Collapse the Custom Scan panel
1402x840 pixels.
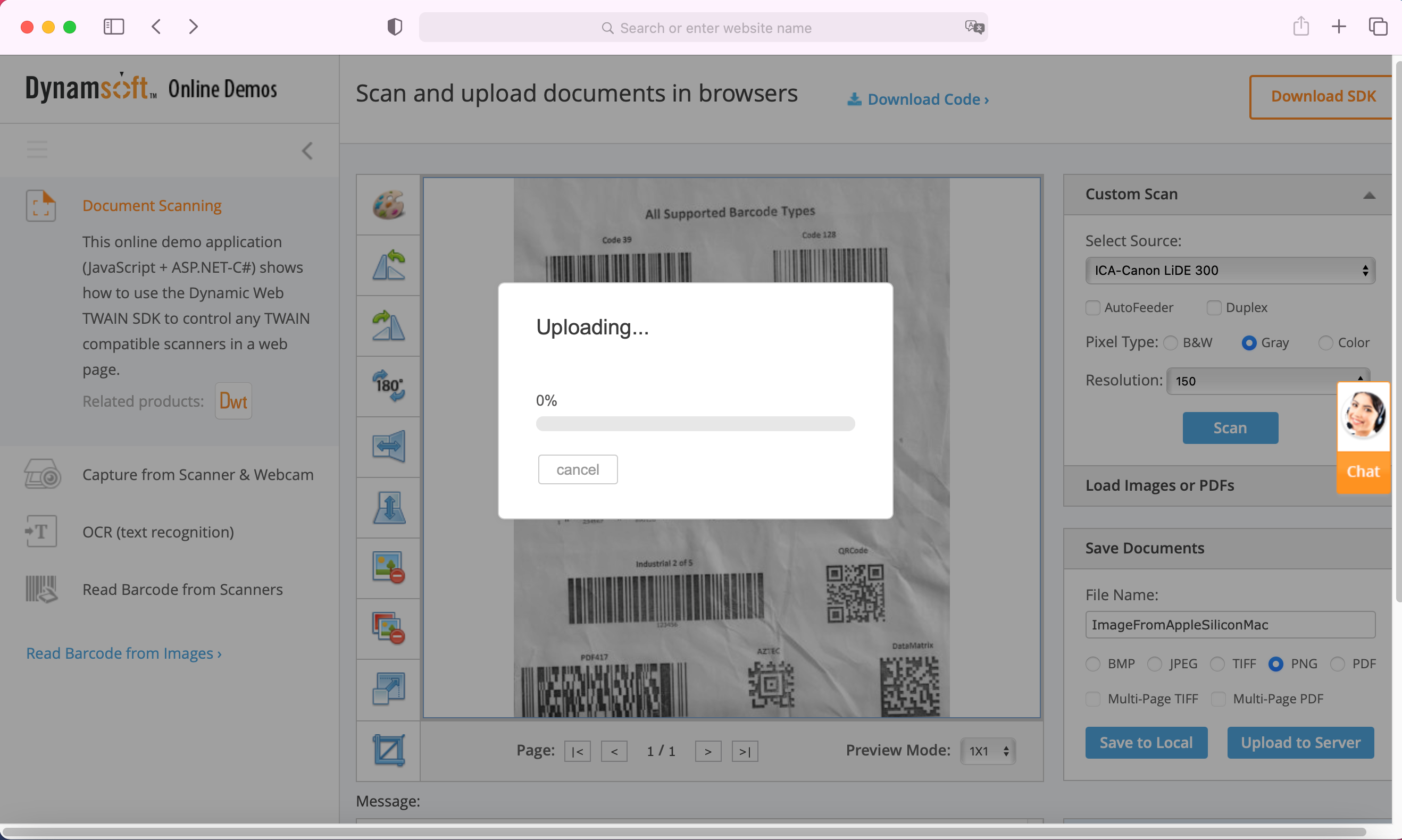tap(1368, 195)
